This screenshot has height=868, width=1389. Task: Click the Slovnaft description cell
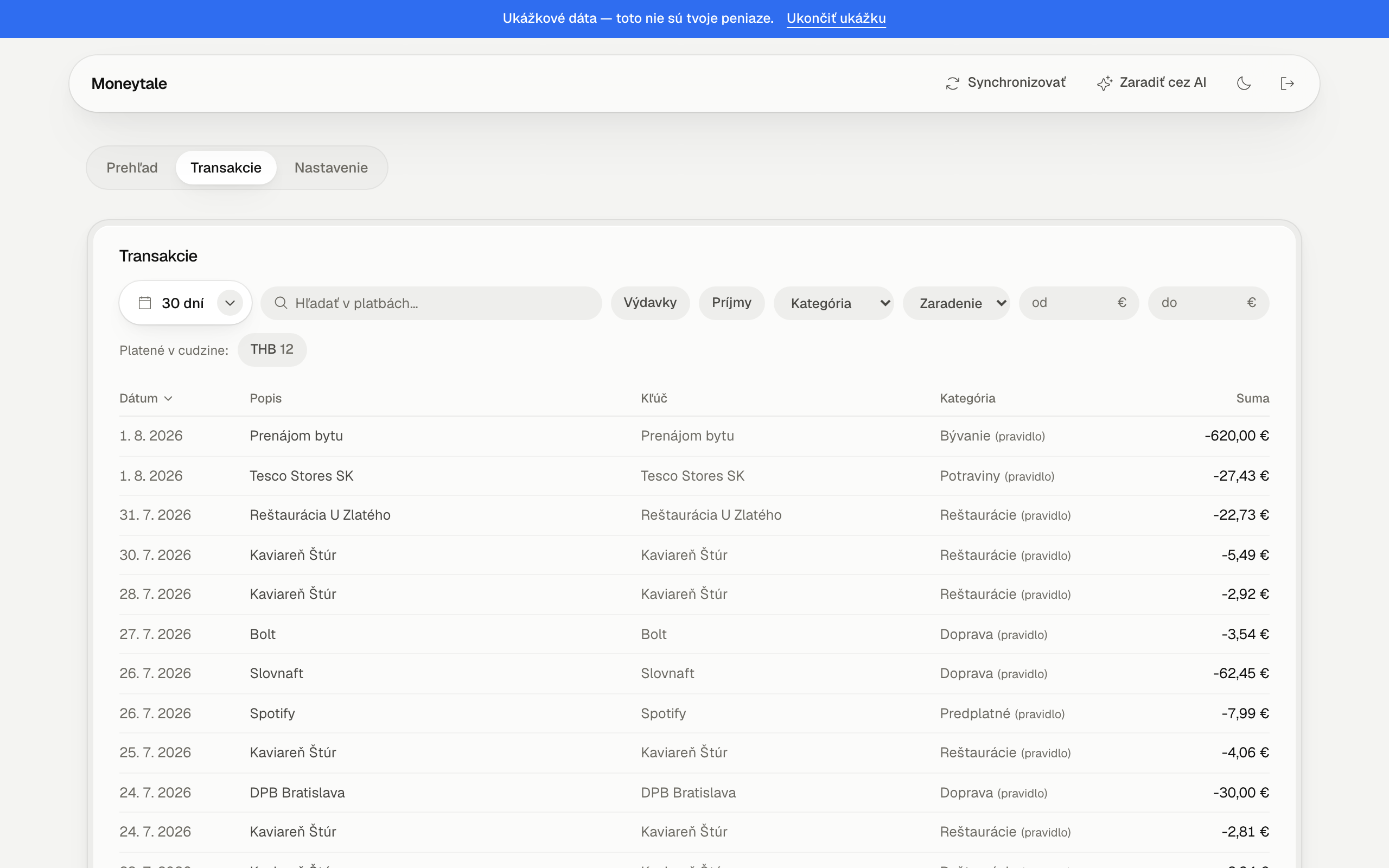click(x=277, y=673)
